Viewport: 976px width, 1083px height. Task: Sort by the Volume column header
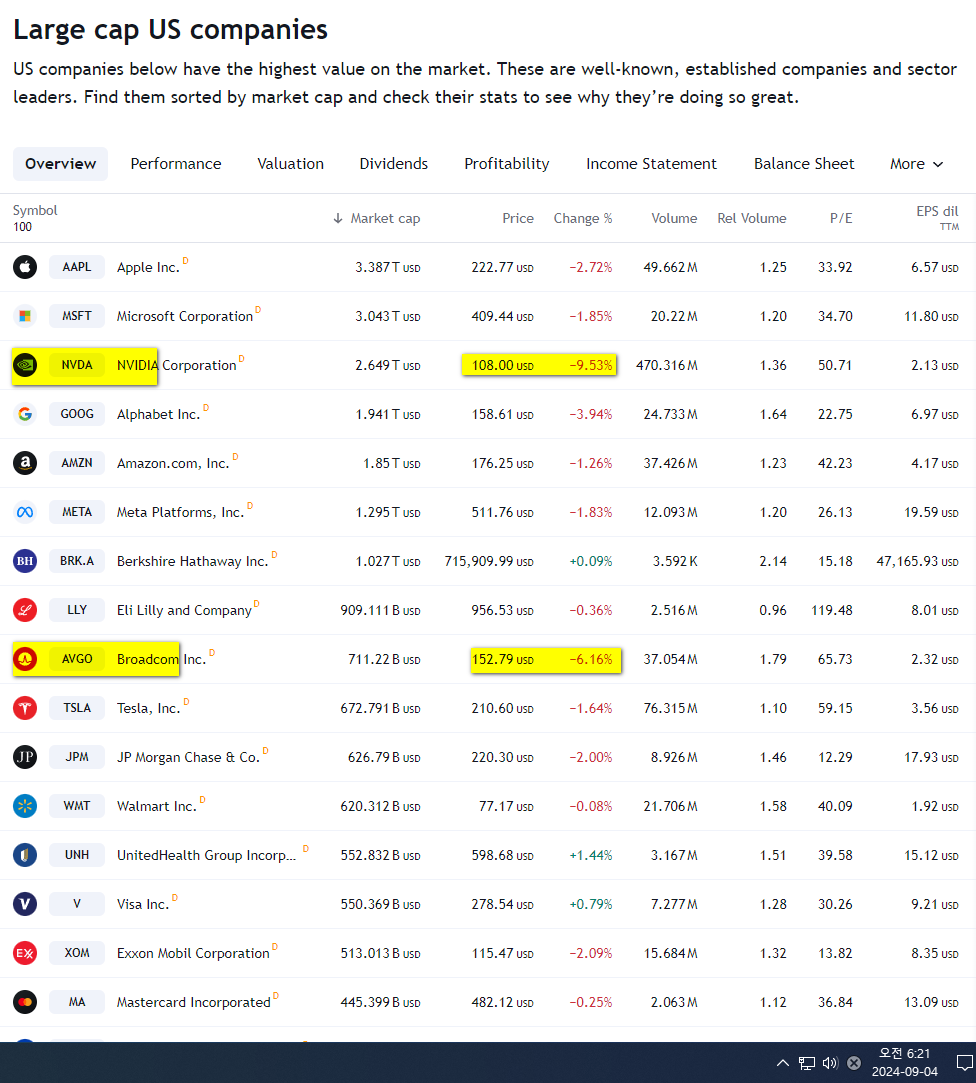(674, 218)
